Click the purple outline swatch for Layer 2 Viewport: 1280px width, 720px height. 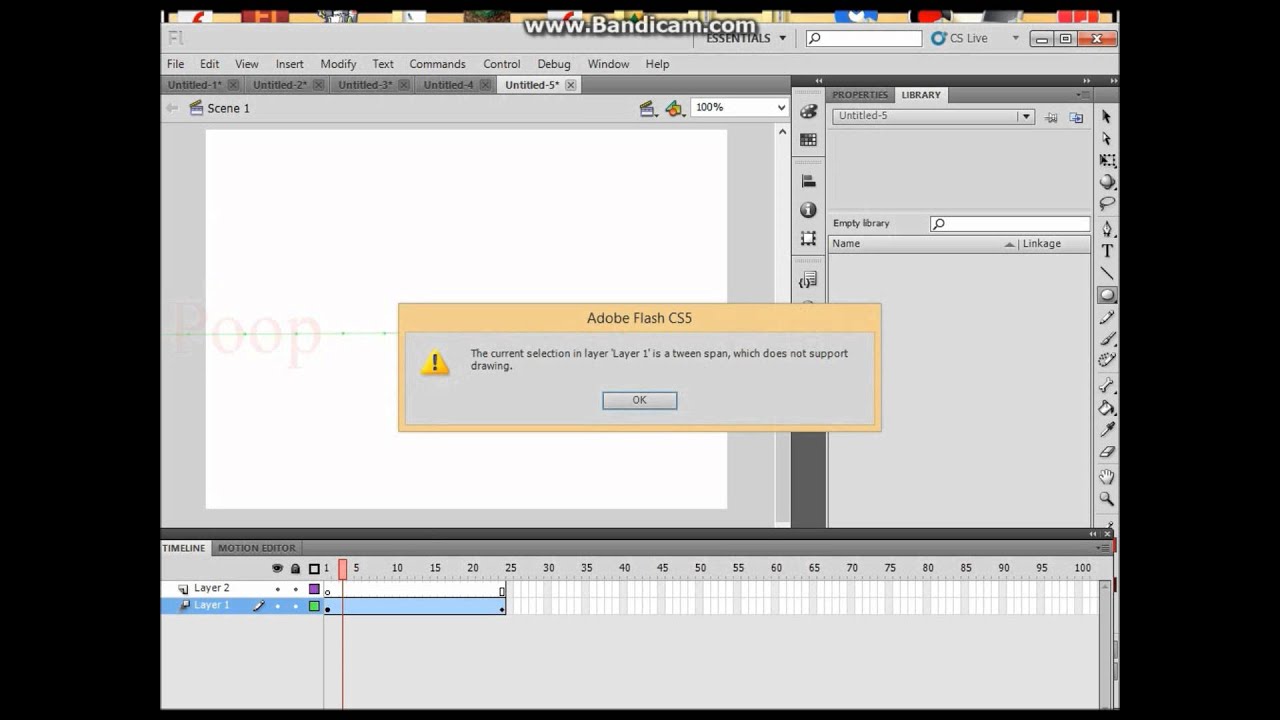pos(314,589)
